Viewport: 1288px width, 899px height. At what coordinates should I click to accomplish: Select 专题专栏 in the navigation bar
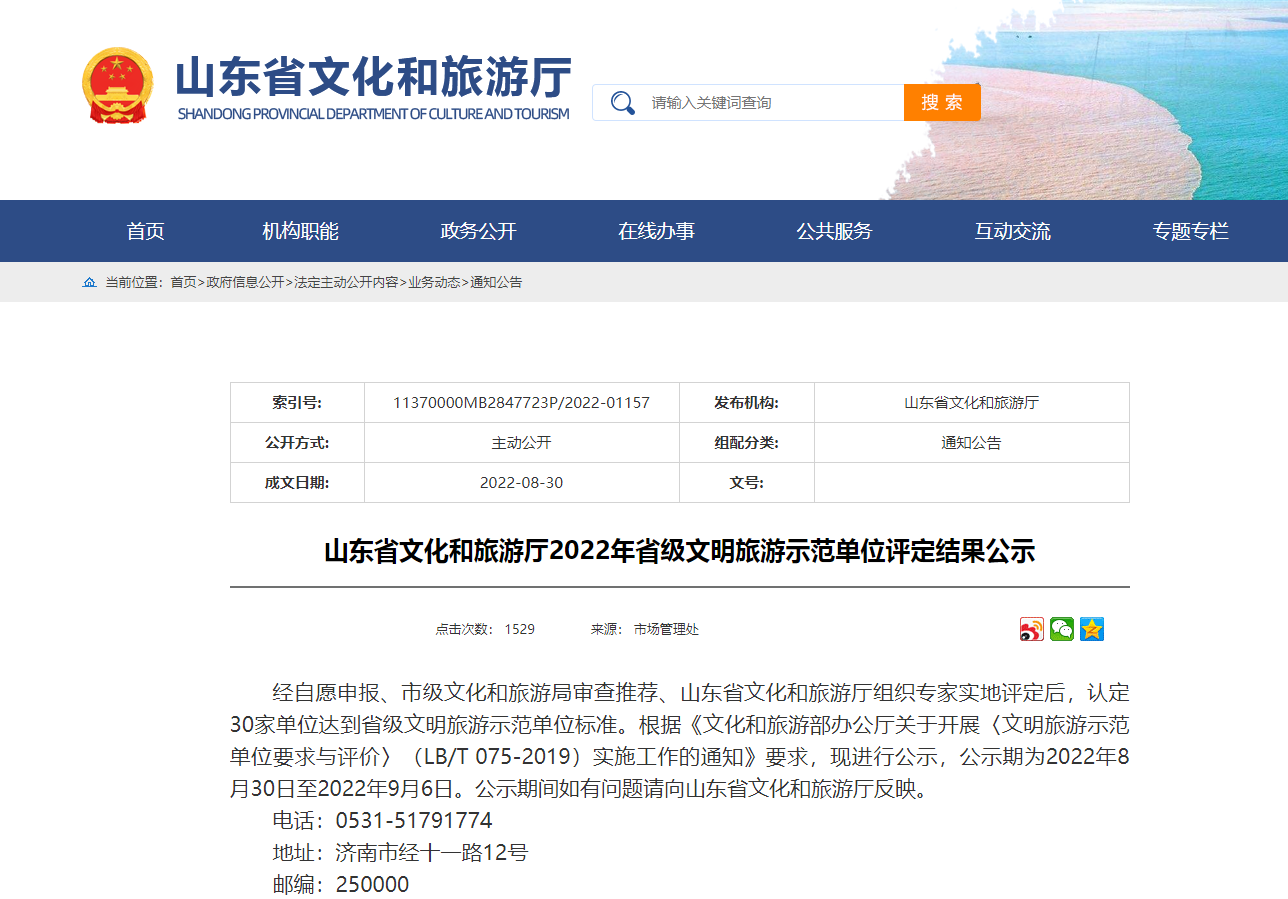tap(1190, 231)
